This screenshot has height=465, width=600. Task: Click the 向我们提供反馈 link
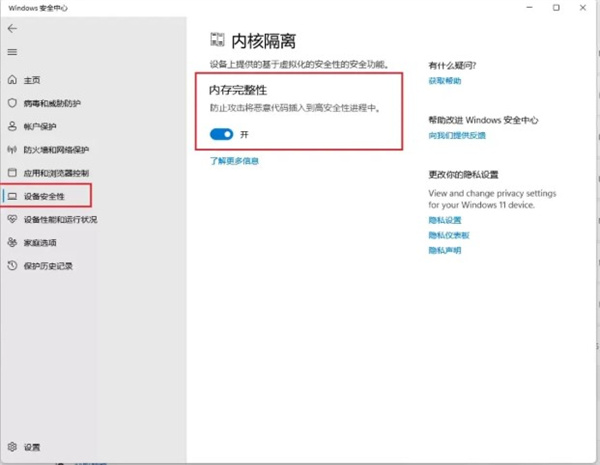(x=457, y=135)
